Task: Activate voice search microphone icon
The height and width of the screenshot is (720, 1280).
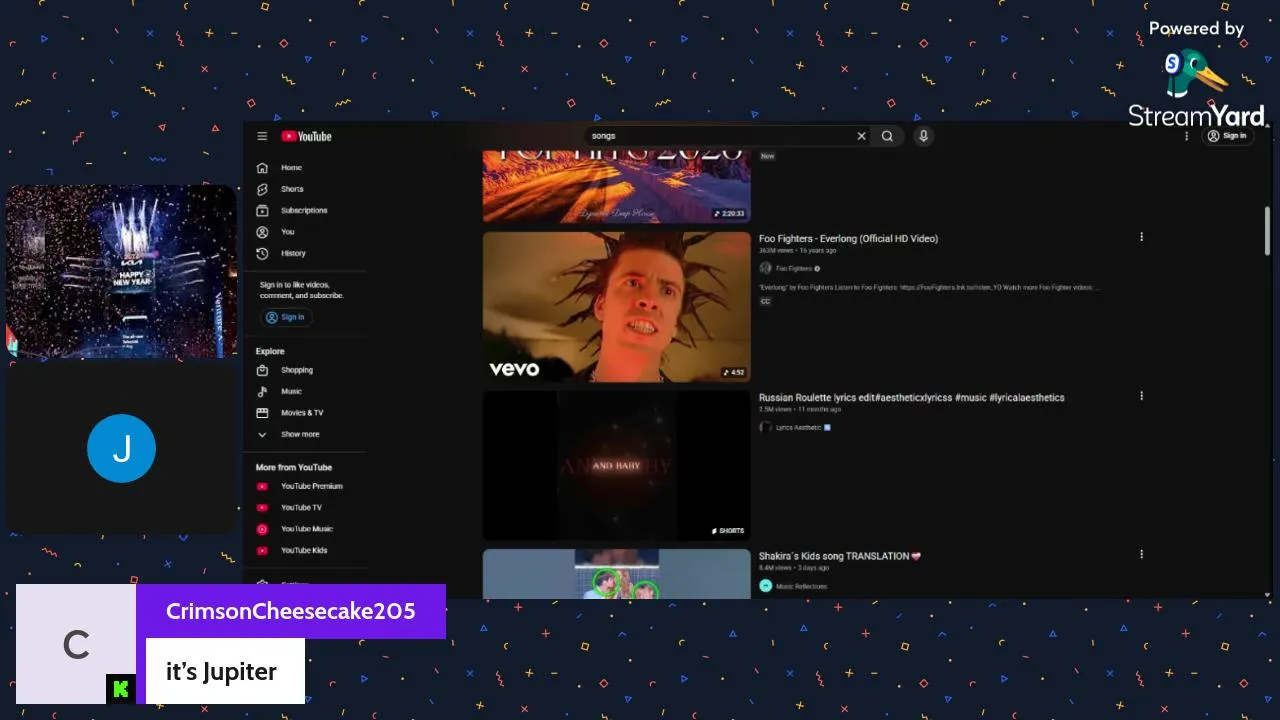Action: click(923, 136)
